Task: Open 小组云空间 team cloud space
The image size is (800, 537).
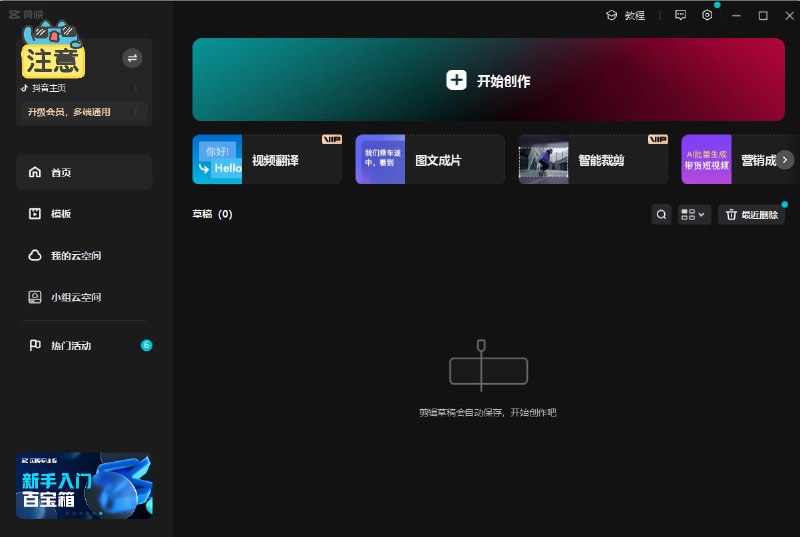Action: (84, 297)
